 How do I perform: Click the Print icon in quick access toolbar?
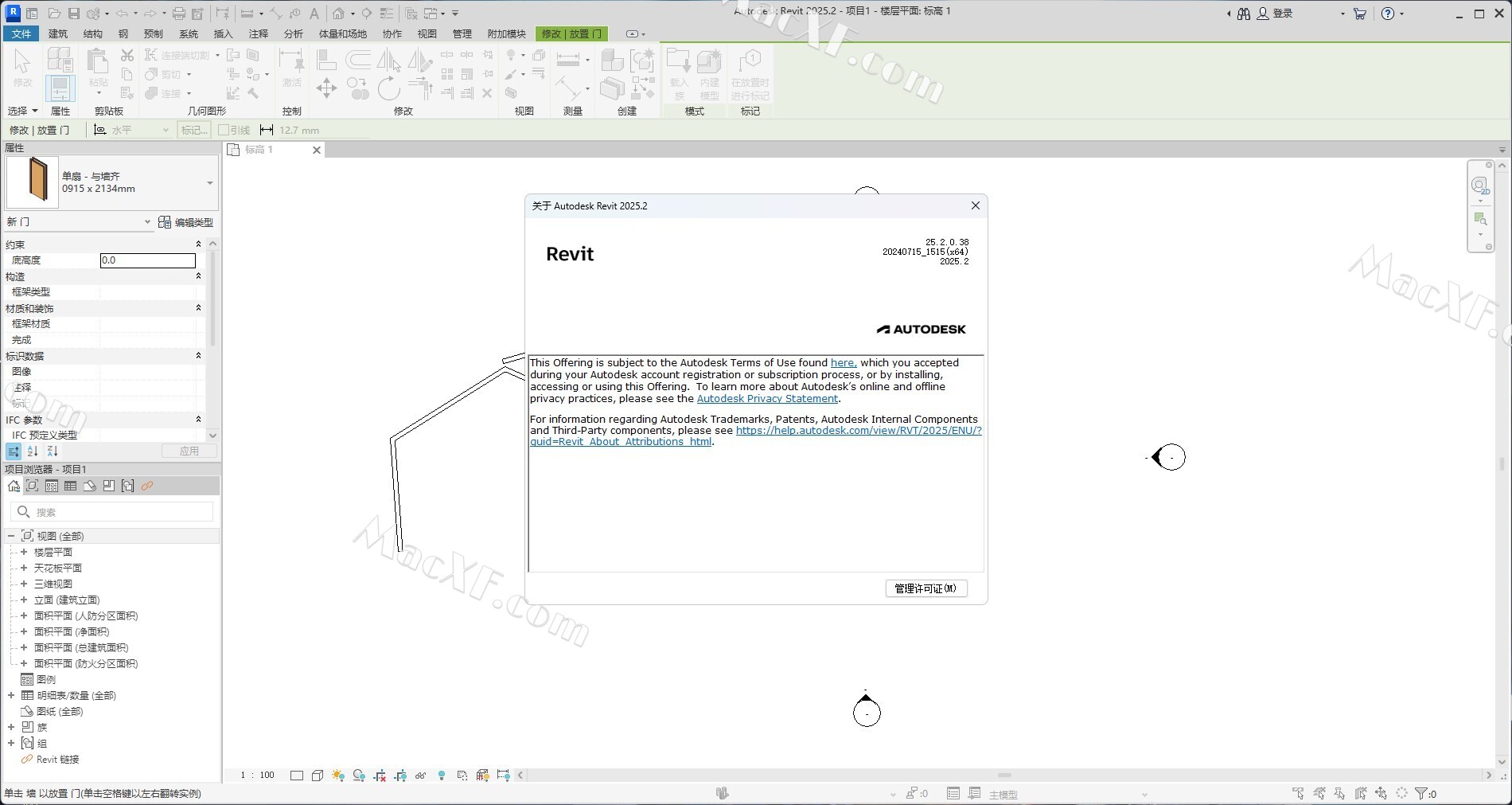point(179,14)
